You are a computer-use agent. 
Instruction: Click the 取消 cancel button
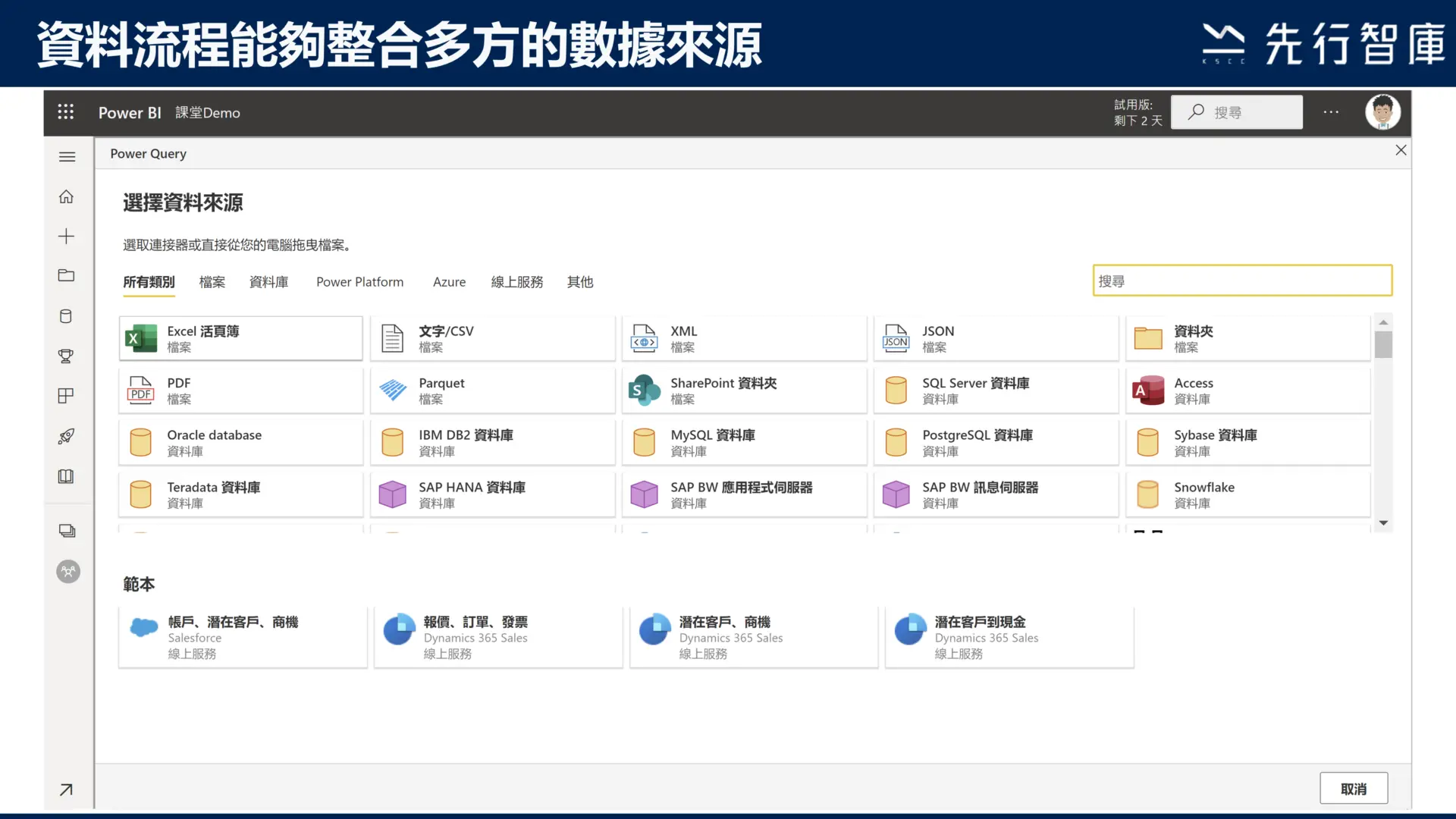coord(1354,789)
